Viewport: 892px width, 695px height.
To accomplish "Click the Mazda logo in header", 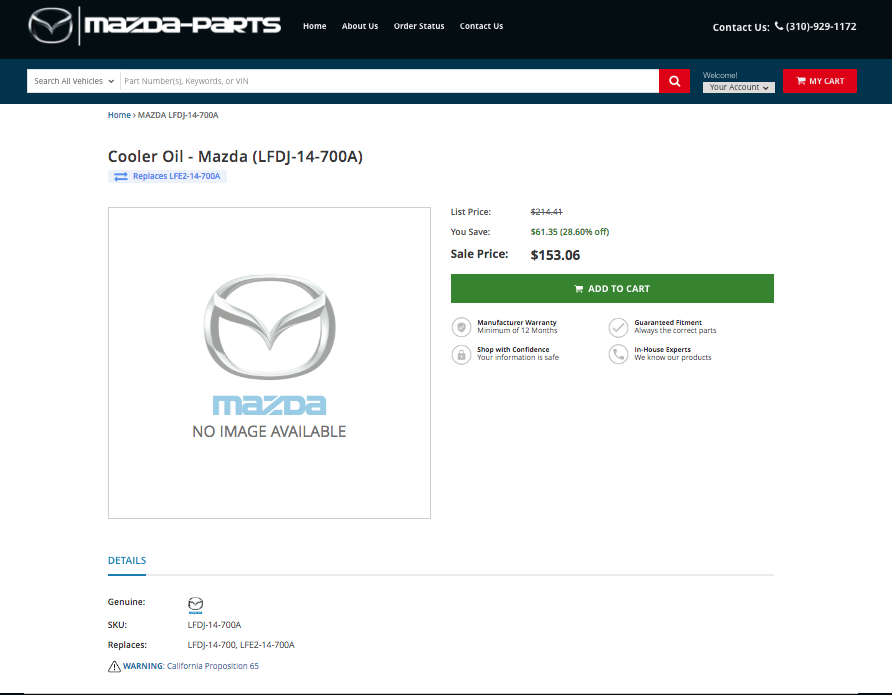I will pos(51,26).
